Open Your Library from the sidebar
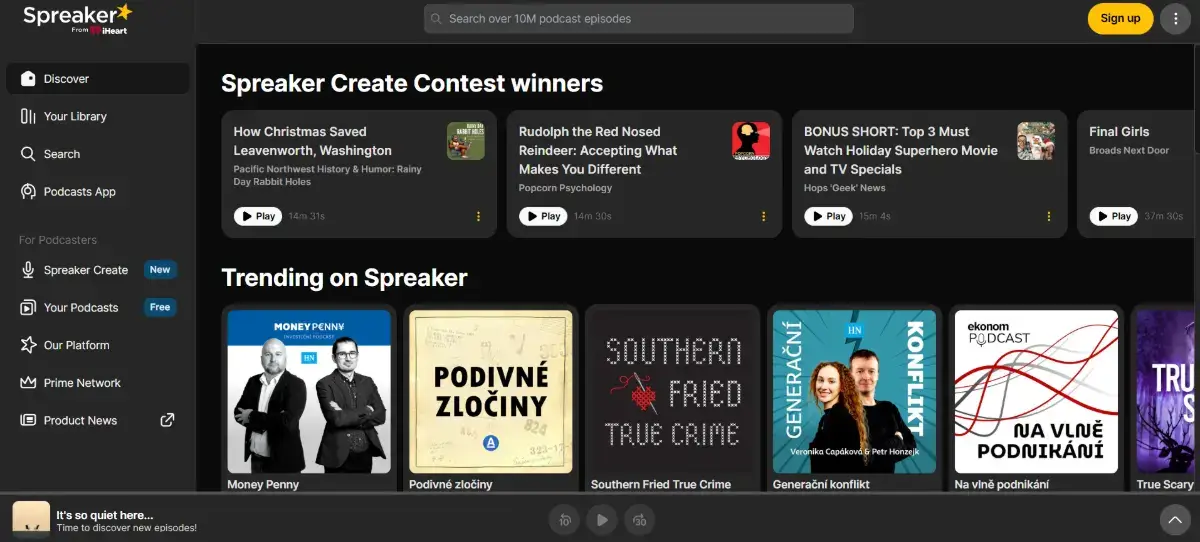This screenshot has height=542, width=1200. 74,116
